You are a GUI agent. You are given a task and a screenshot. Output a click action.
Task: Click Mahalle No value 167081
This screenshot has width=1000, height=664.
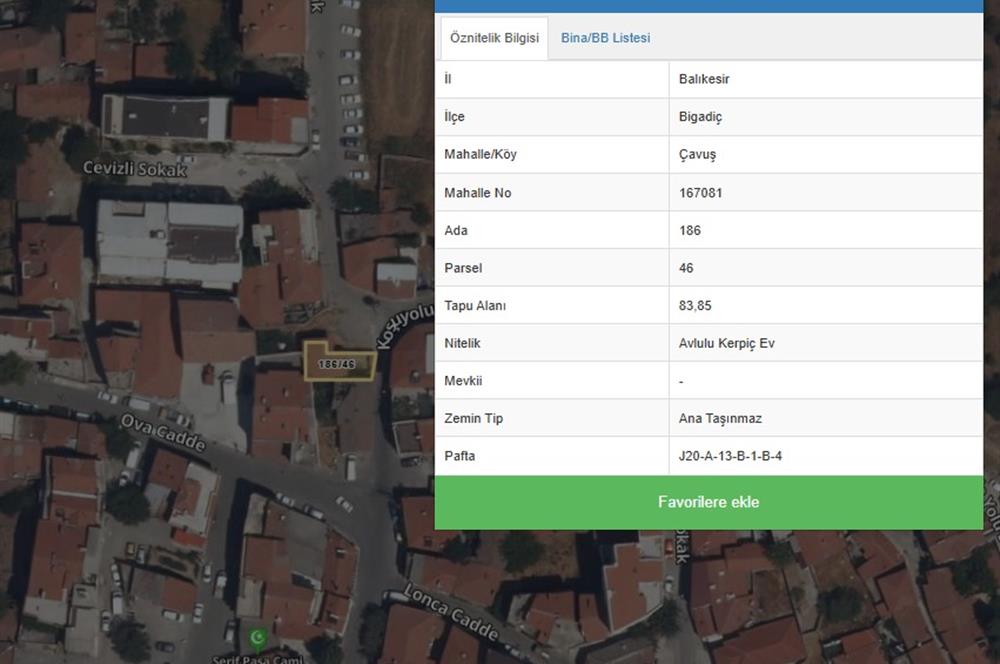(x=700, y=193)
